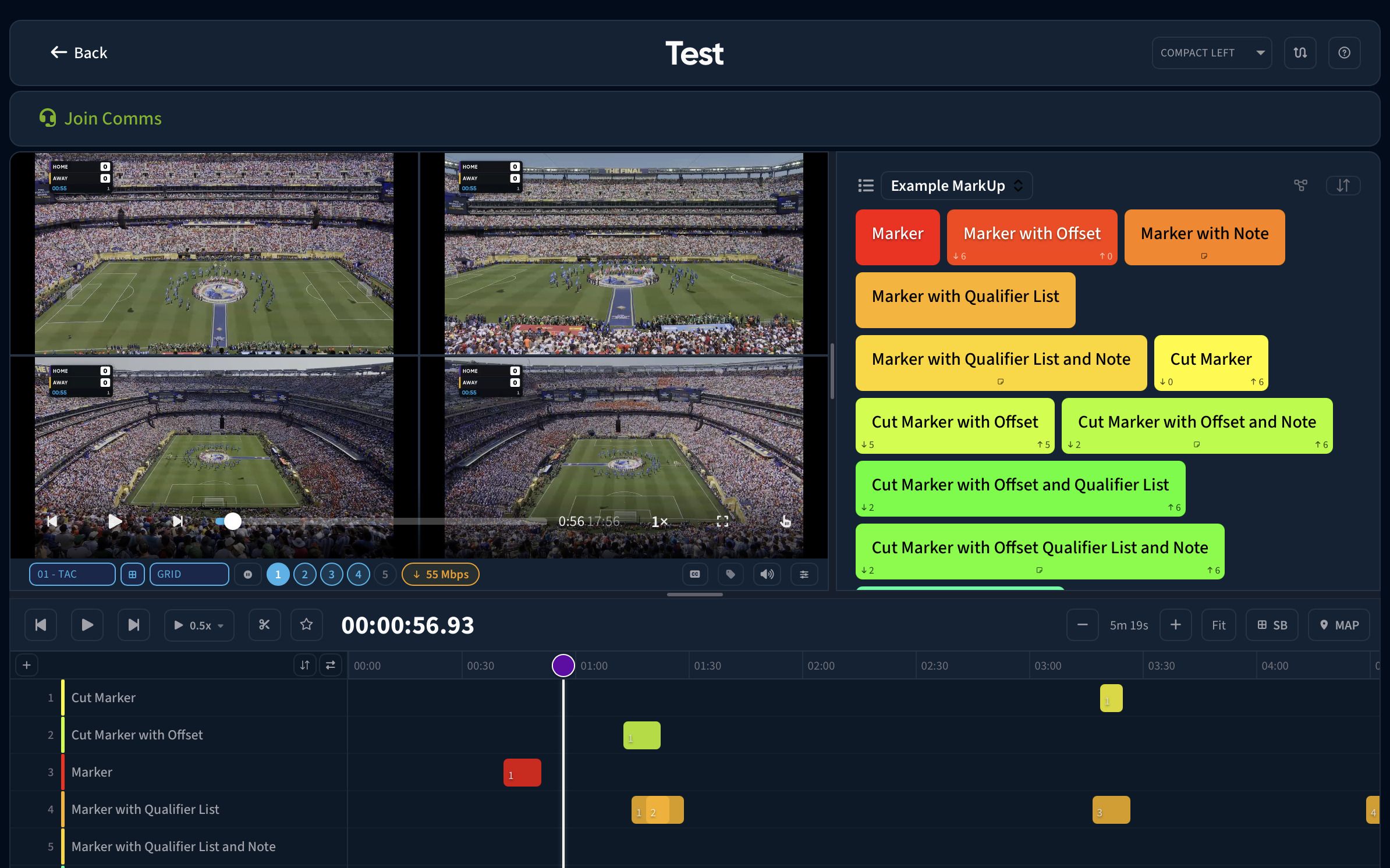
Task: Click the Cut Marker tag button
Action: (1211, 363)
